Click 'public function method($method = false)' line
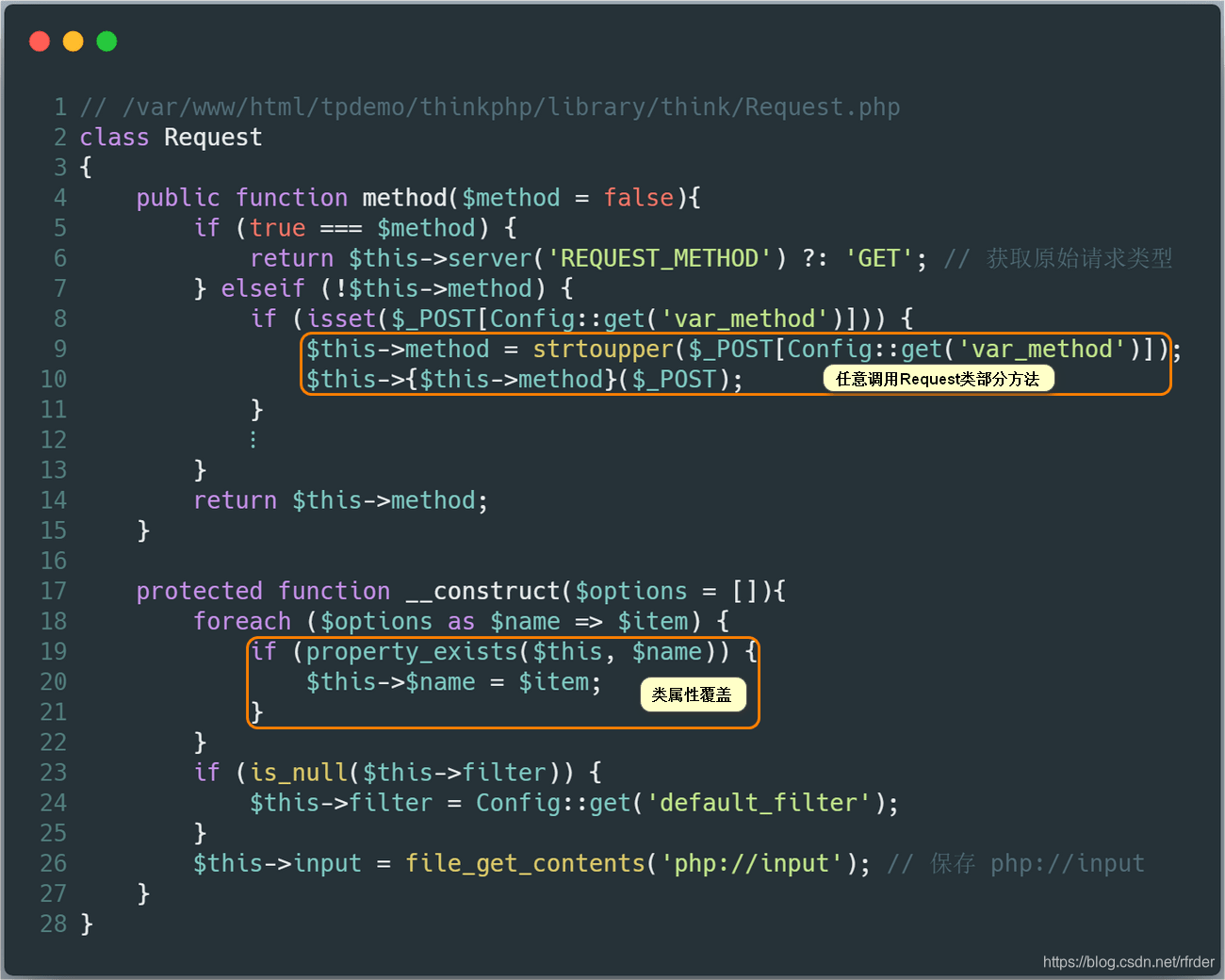This screenshot has height=980, width=1225. pyautogui.click(x=418, y=198)
